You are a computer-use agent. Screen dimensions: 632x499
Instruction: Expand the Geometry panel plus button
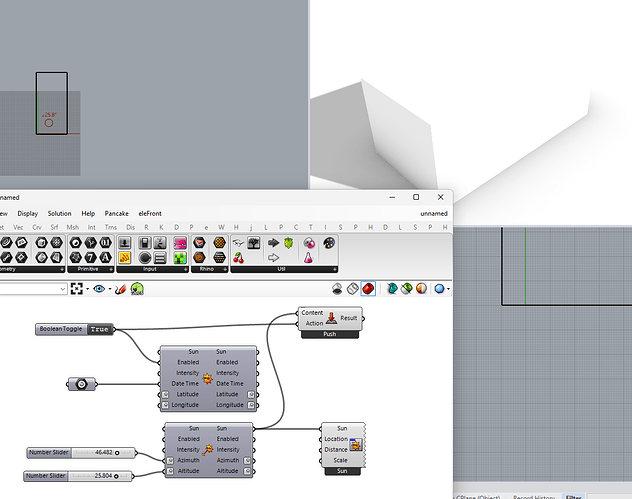click(62, 269)
